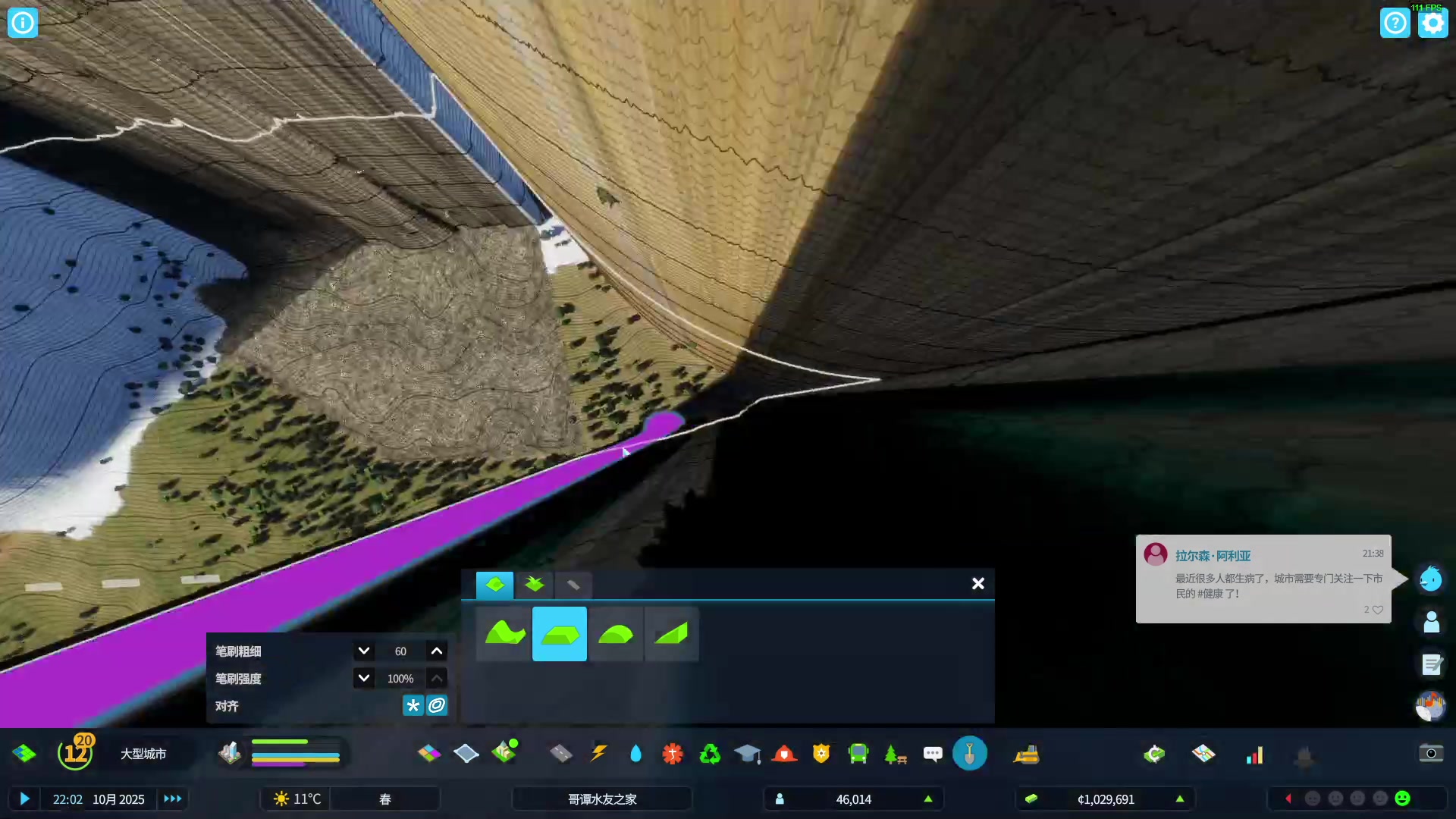
Task: Open the city information panel icon
Action: [x=23, y=23]
